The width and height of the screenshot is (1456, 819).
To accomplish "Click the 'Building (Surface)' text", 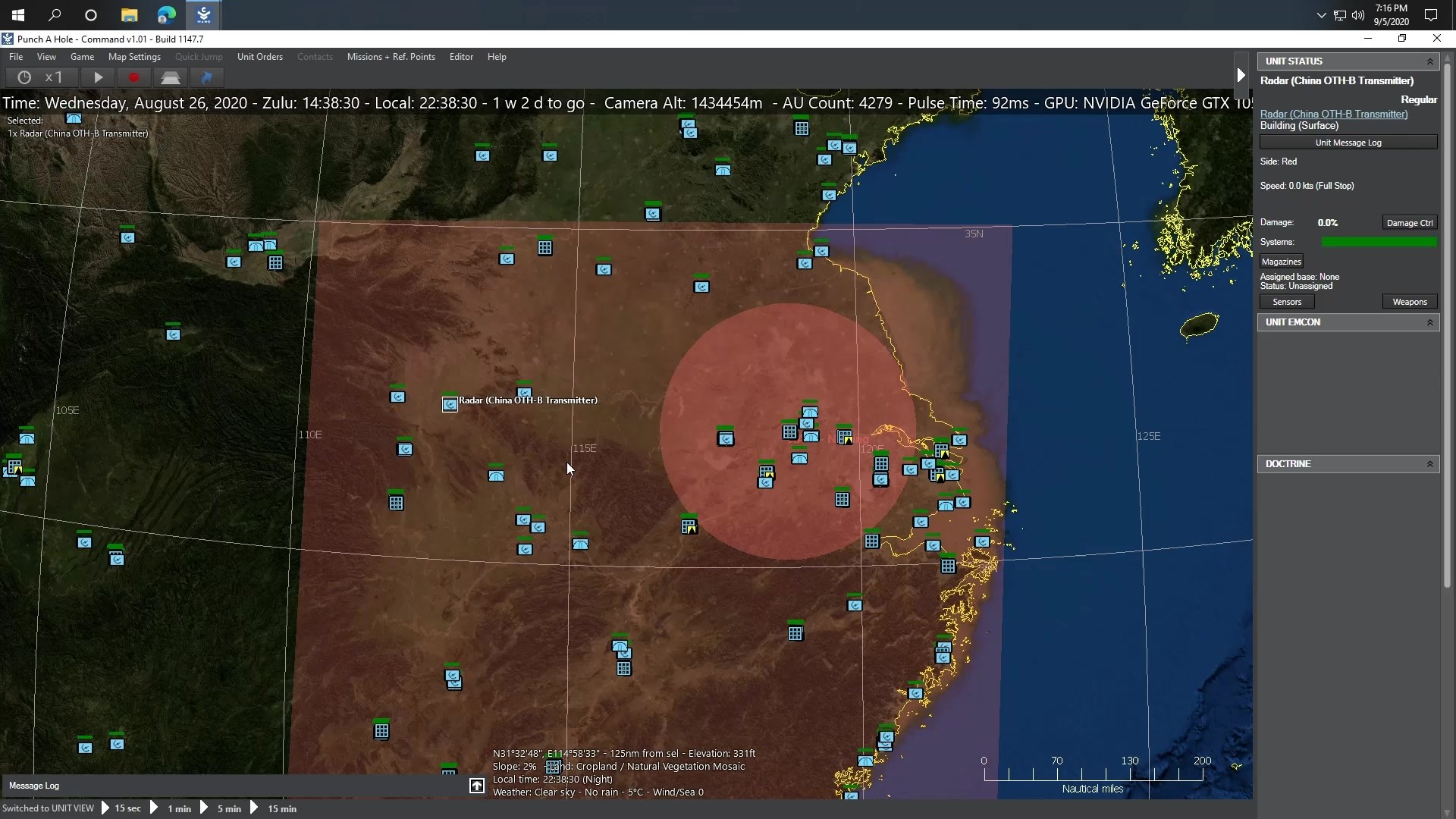I will tap(1299, 126).
